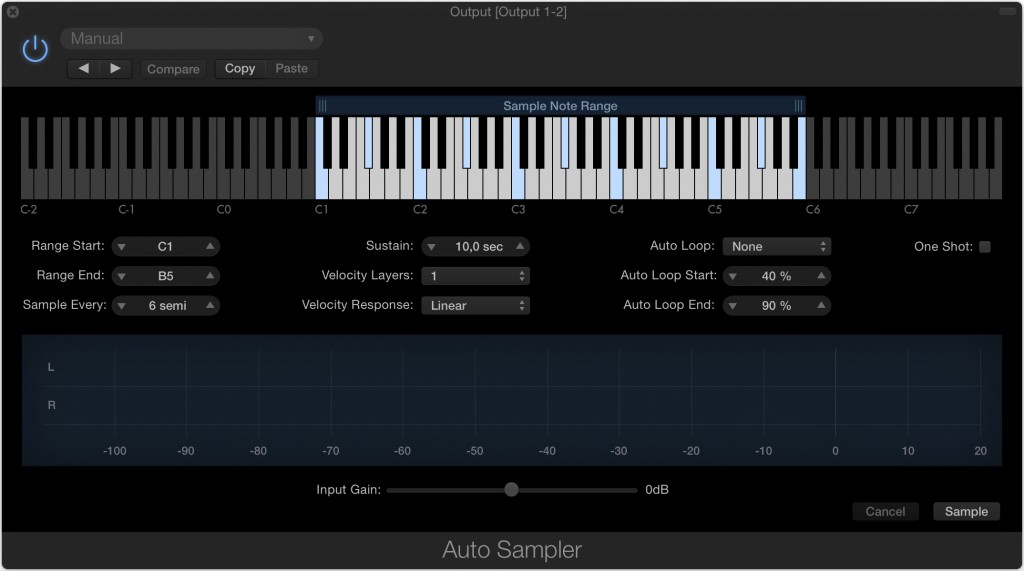Click the highlighted C3 piano key
Image resolution: width=1024 pixels, height=571 pixels.
point(518,183)
